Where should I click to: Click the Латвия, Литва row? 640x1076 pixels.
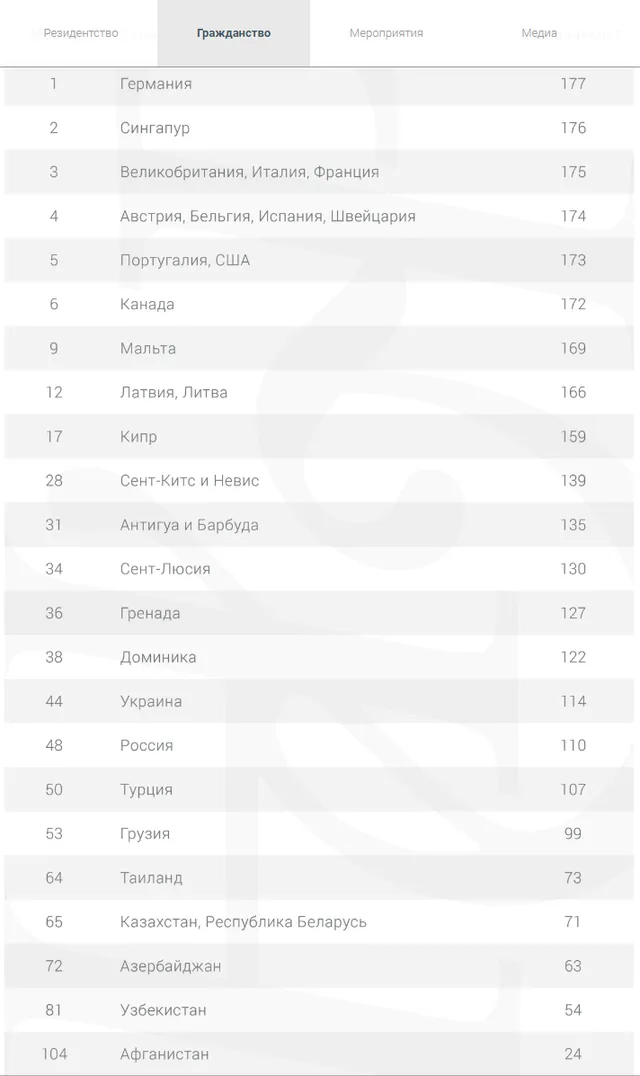click(174, 392)
